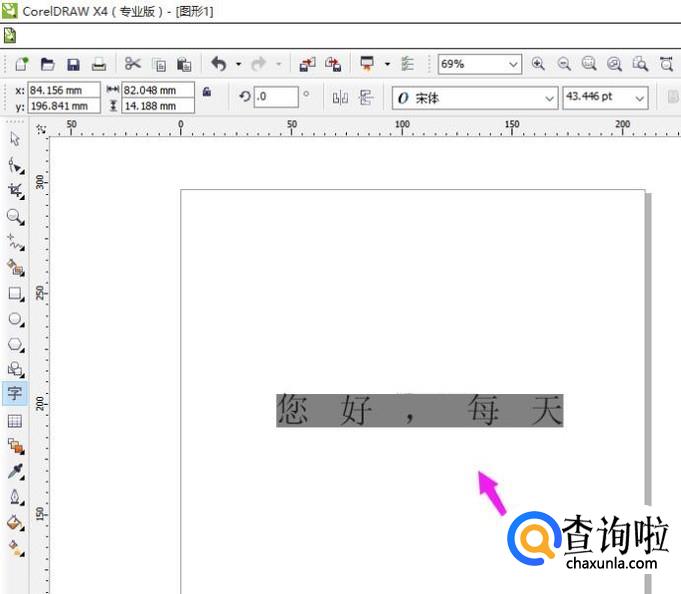
Task: Select the Table tool
Action: tap(15, 422)
